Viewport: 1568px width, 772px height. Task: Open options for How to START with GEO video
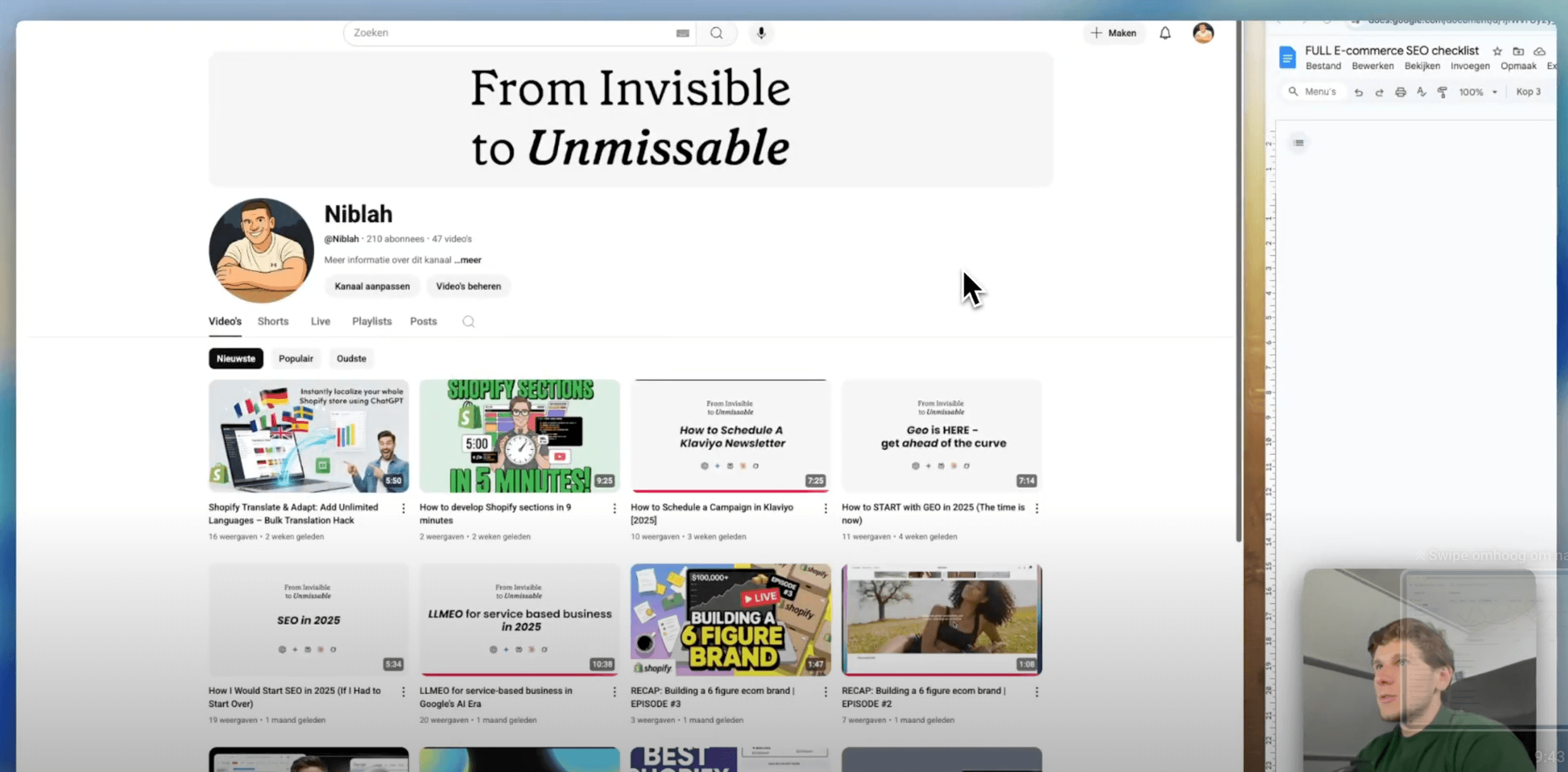(x=1036, y=508)
